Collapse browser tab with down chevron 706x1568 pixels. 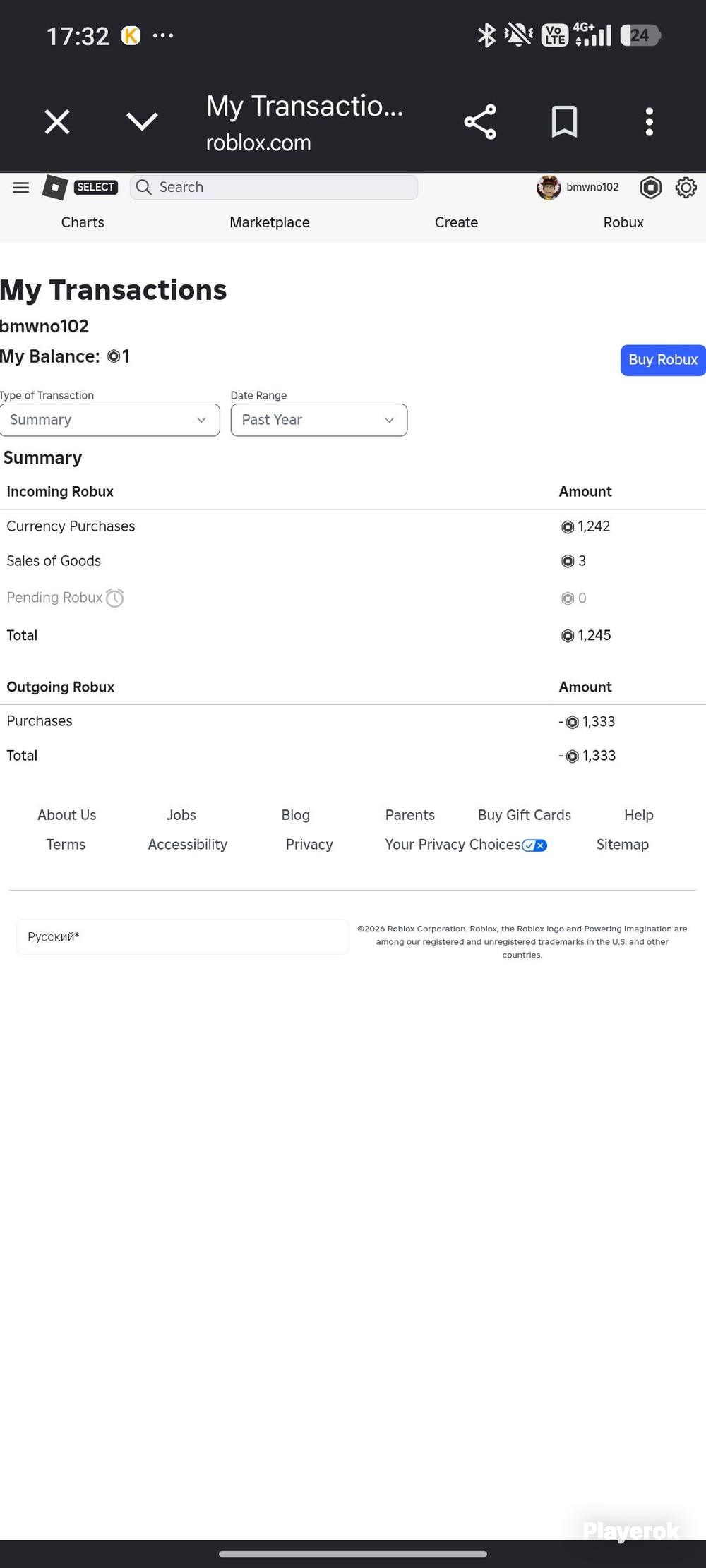142,121
